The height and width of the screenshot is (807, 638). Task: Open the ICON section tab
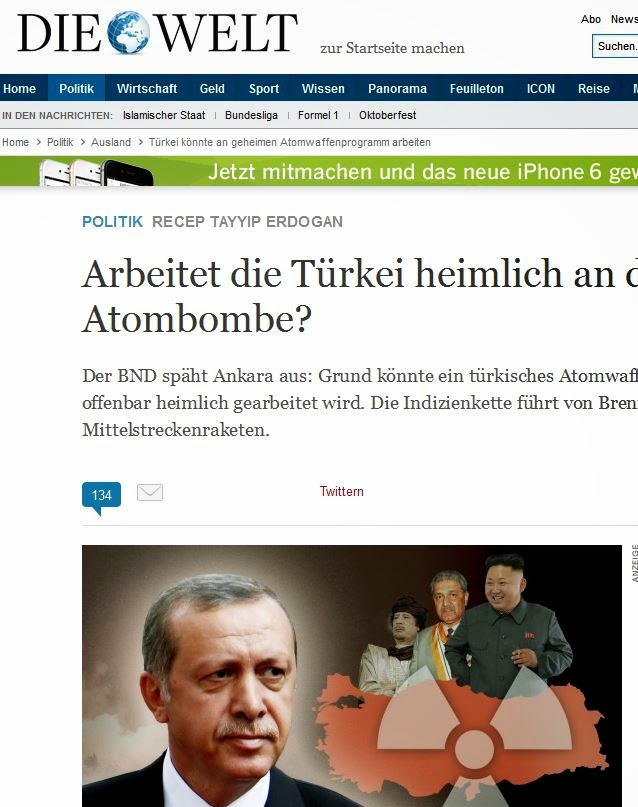pyautogui.click(x=541, y=89)
